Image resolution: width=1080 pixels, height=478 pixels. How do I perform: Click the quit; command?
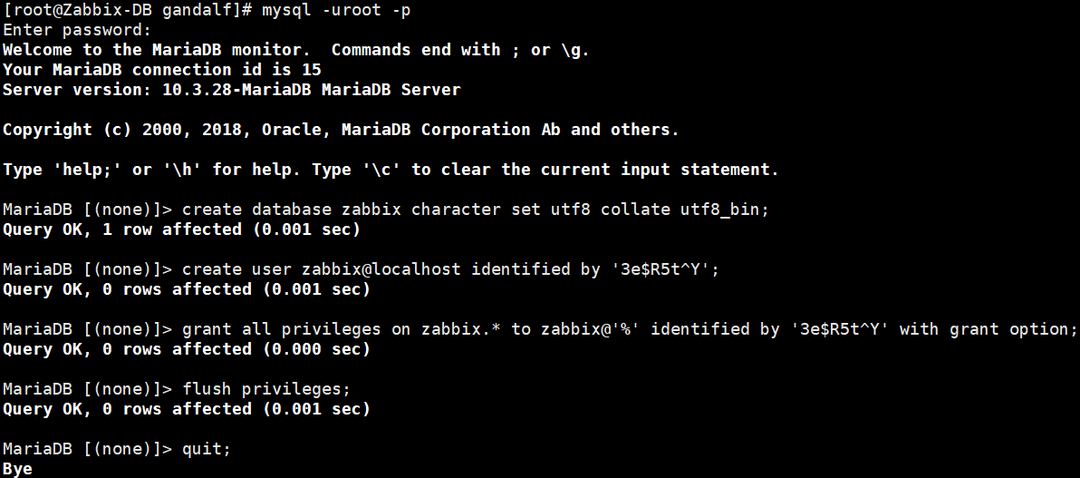pos(207,449)
